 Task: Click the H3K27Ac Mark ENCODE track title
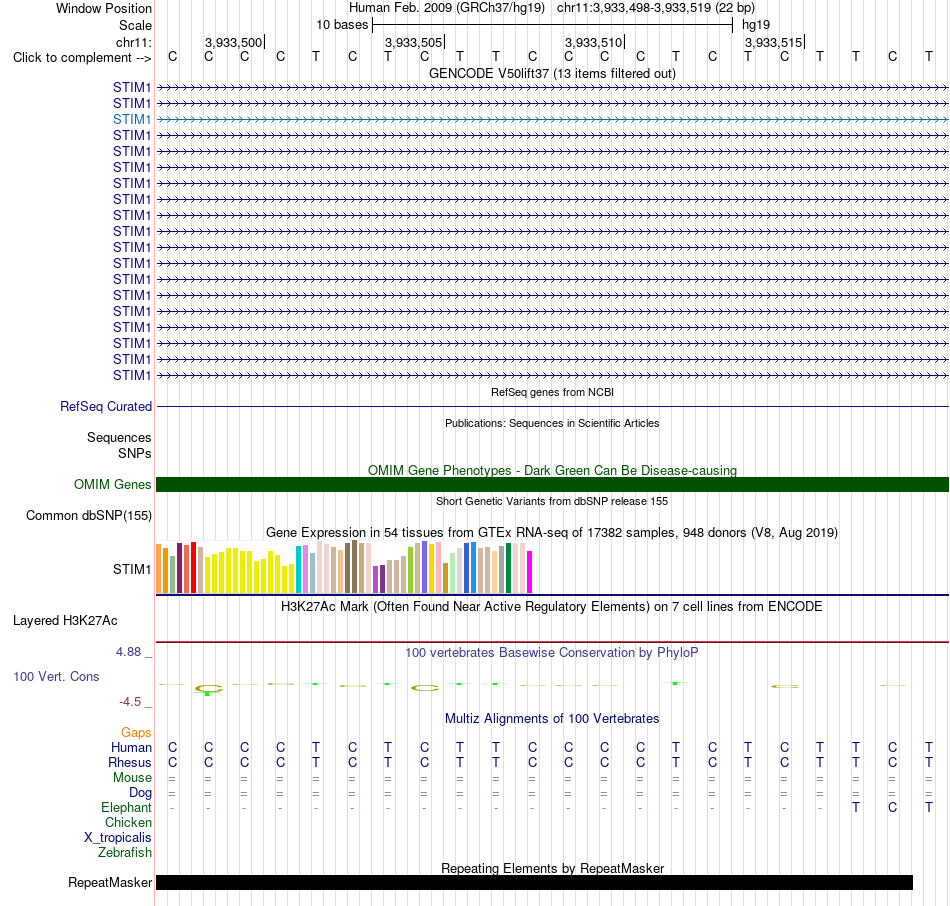pos(552,607)
